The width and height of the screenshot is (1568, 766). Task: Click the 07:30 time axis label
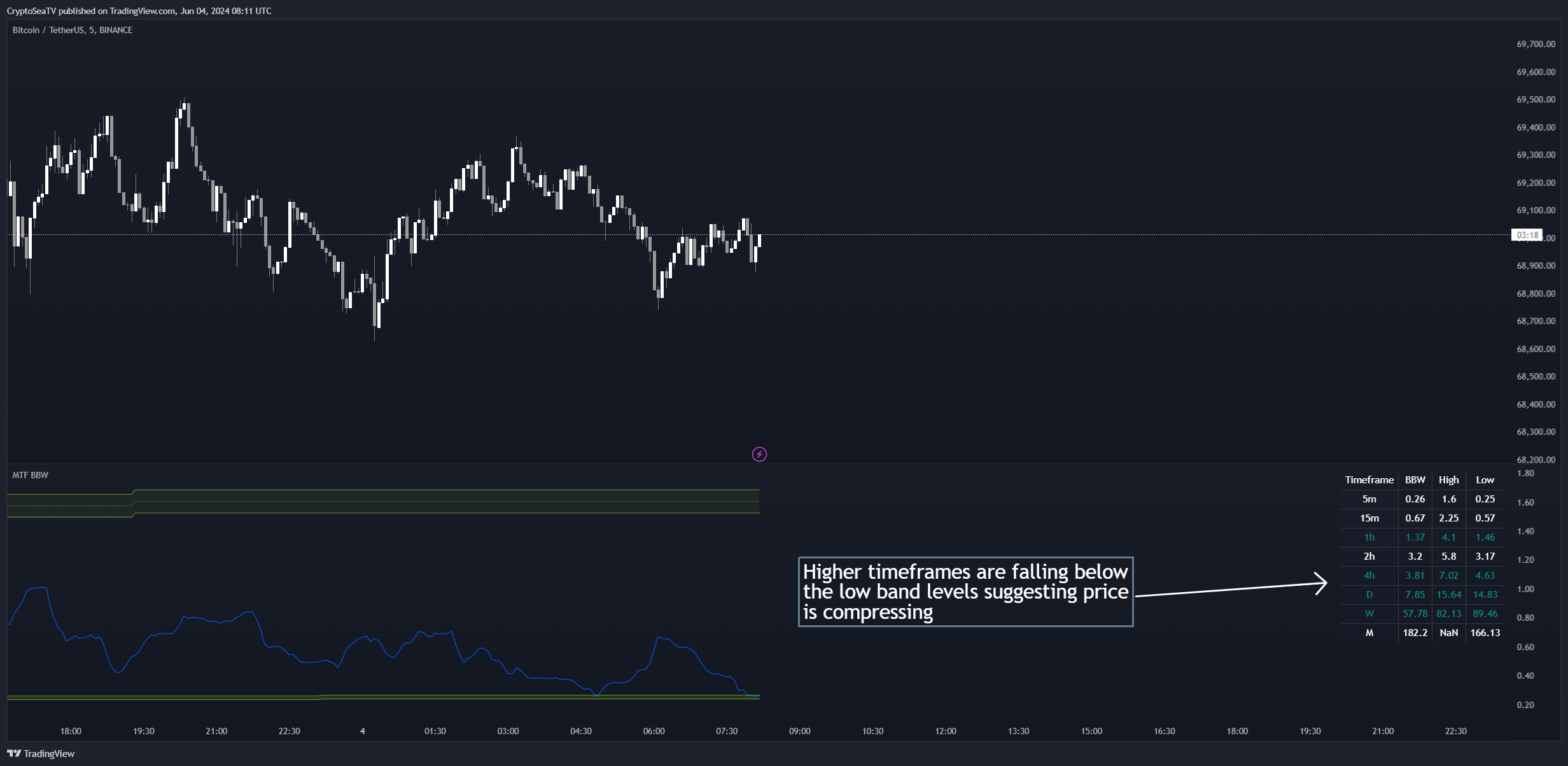[727, 731]
